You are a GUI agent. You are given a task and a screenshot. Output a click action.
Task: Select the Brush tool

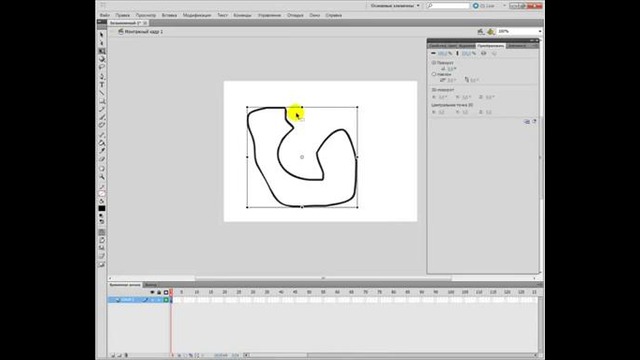(102, 118)
